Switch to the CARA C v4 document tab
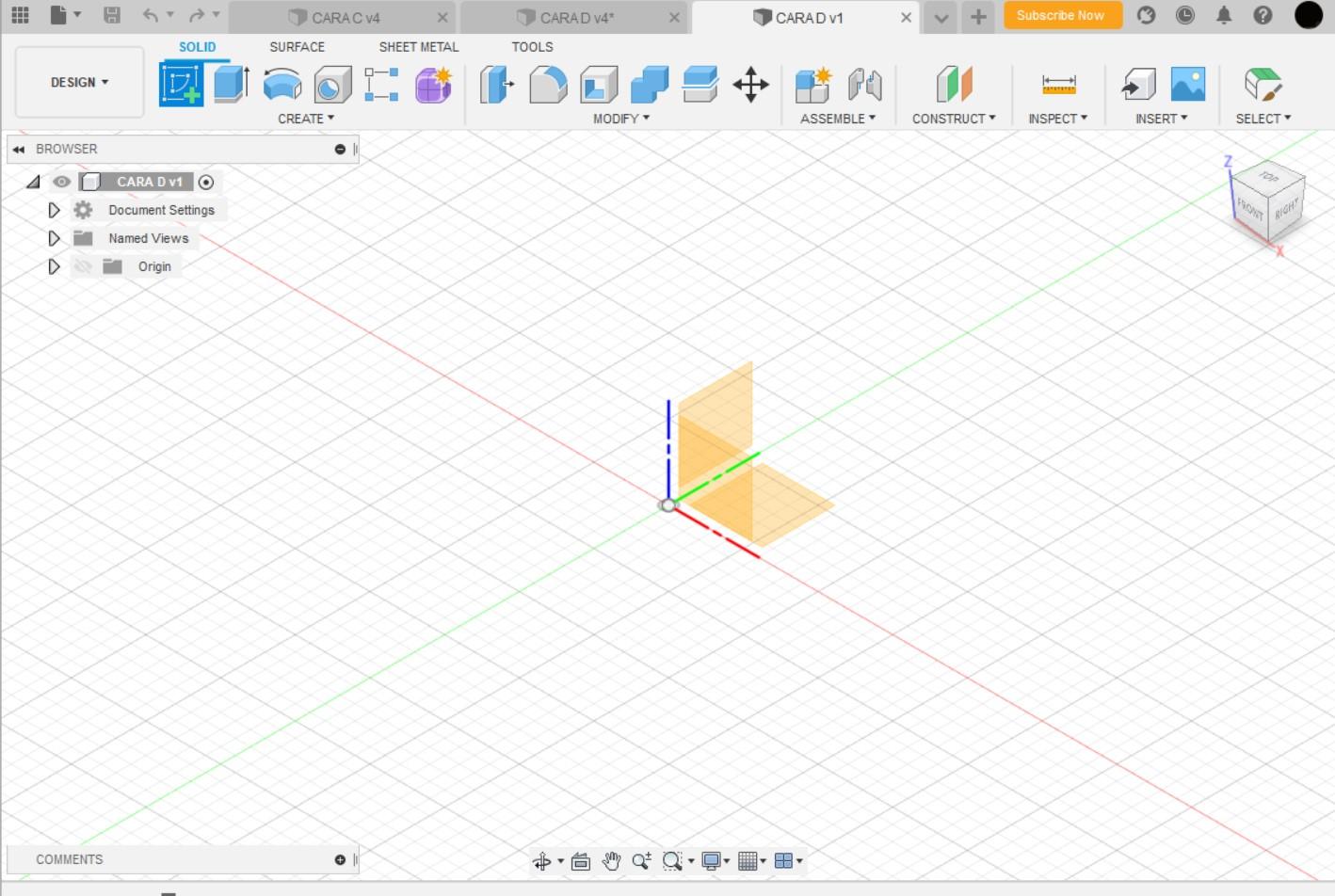1335x896 pixels. coord(343,18)
